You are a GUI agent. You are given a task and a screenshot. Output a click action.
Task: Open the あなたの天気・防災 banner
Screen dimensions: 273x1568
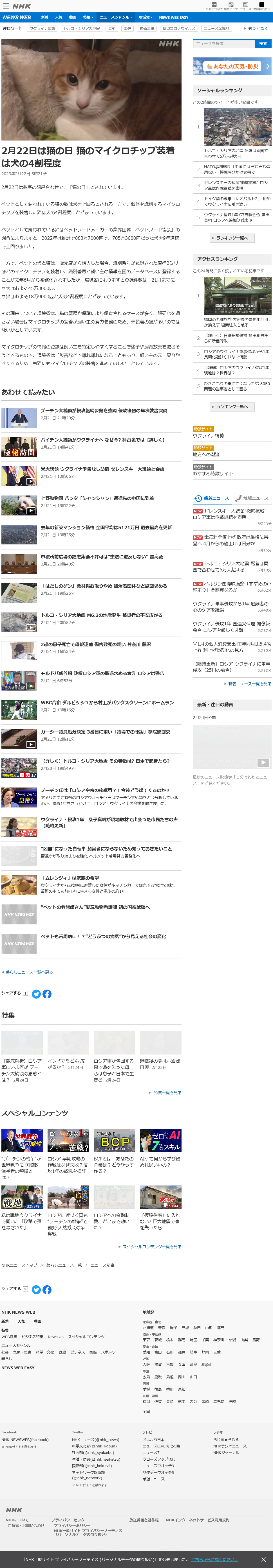pyautogui.click(x=232, y=66)
